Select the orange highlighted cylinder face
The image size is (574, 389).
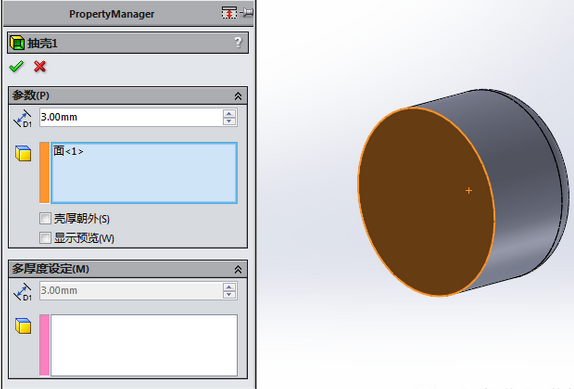click(x=426, y=202)
